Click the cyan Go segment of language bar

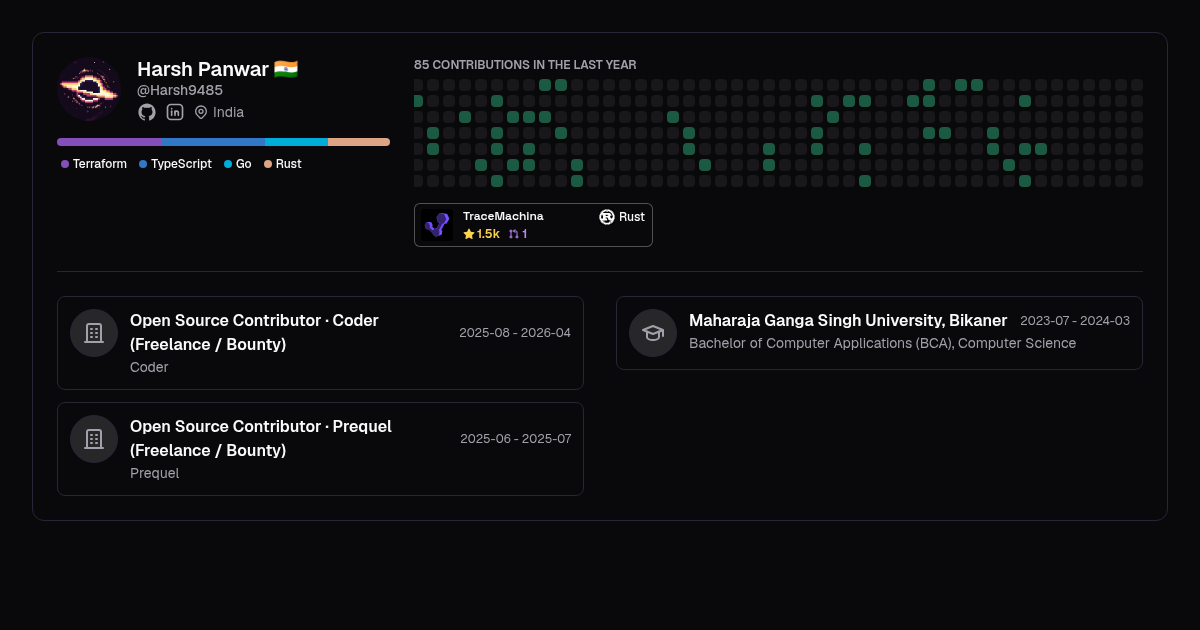coord(296,142)
